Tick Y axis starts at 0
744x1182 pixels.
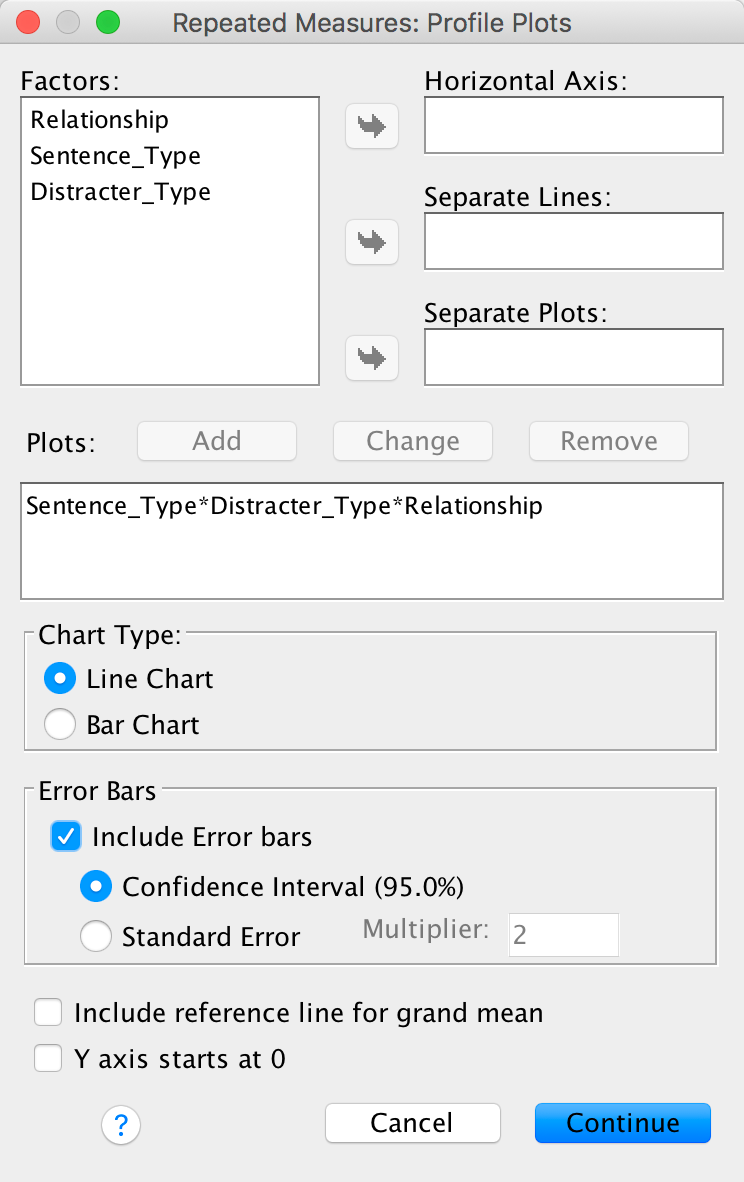[49, 1059]
